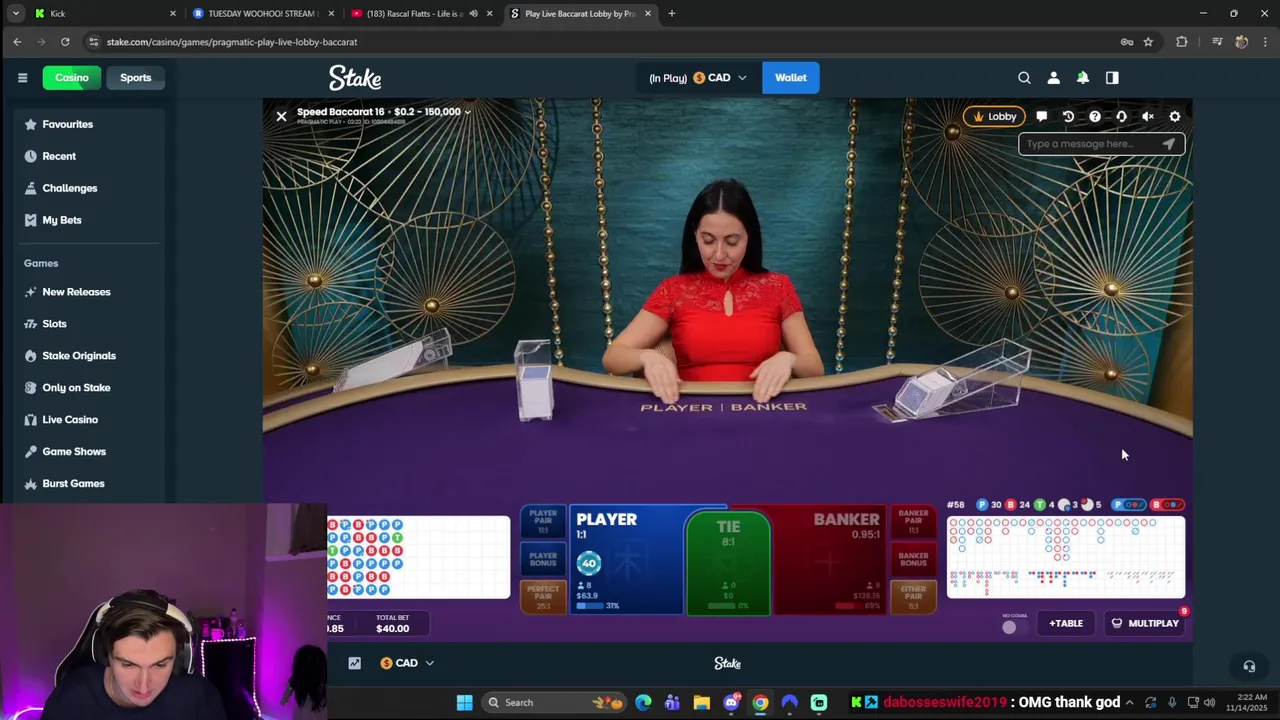The image size is (1280, 720).
Task: Open the game chat bubble icon
Action: tap(1041, 116)
